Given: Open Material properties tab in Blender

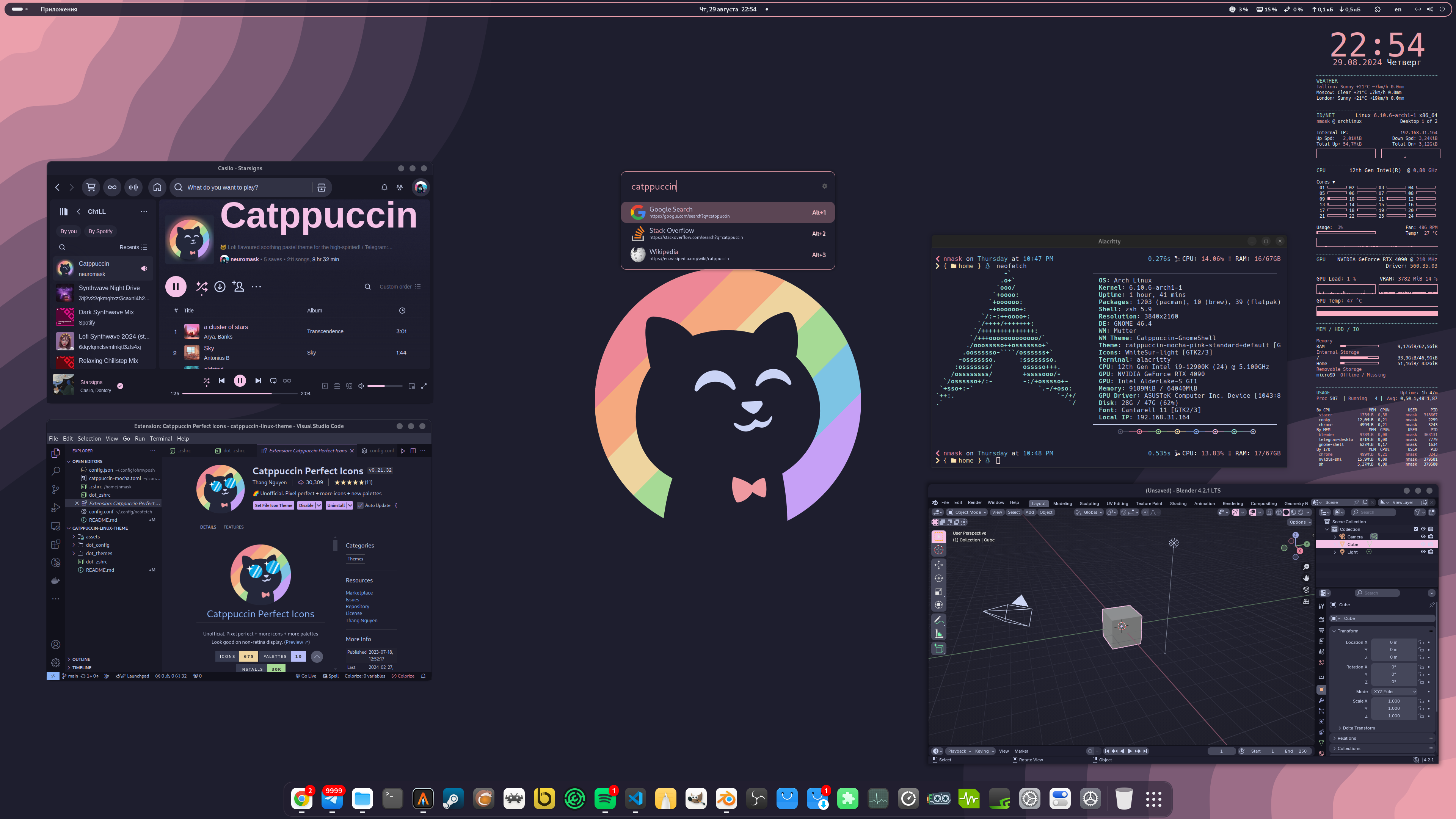Looking at the screenshot, I should (x=1321, y=753).
